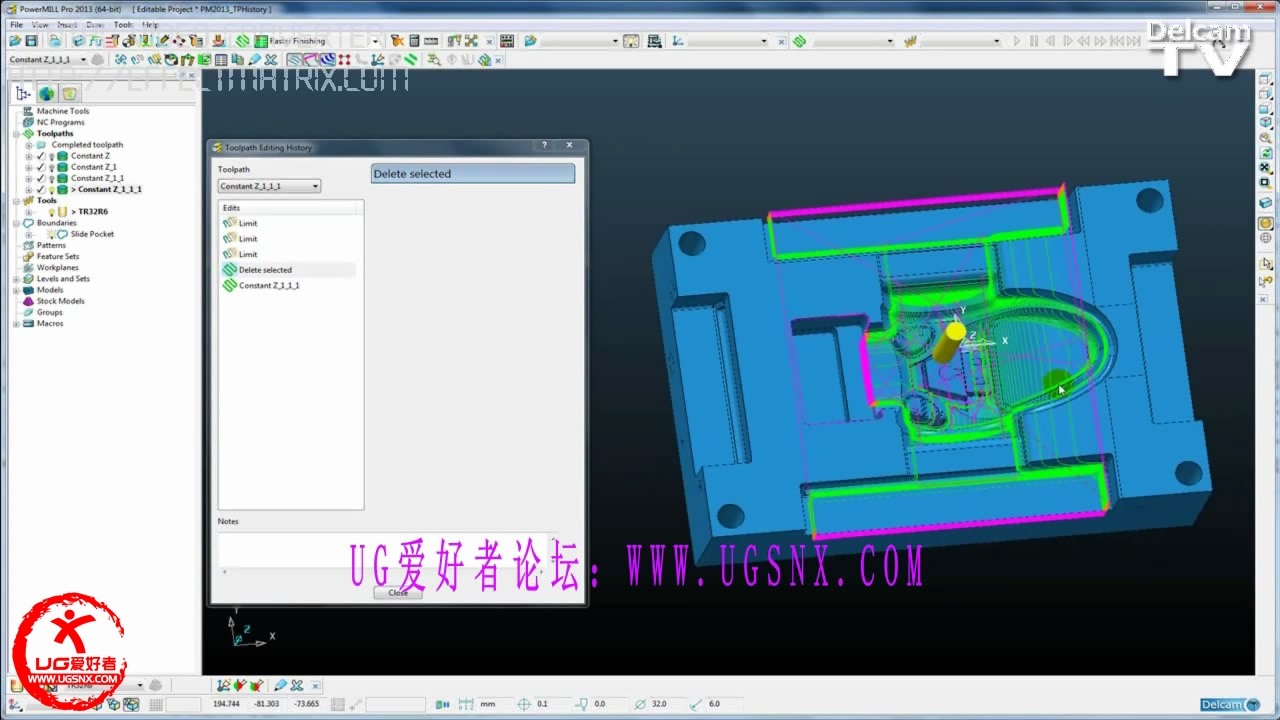1280x720 pixels.
Task: Expand the Completed toolpath folder
Action: point(29,145)
